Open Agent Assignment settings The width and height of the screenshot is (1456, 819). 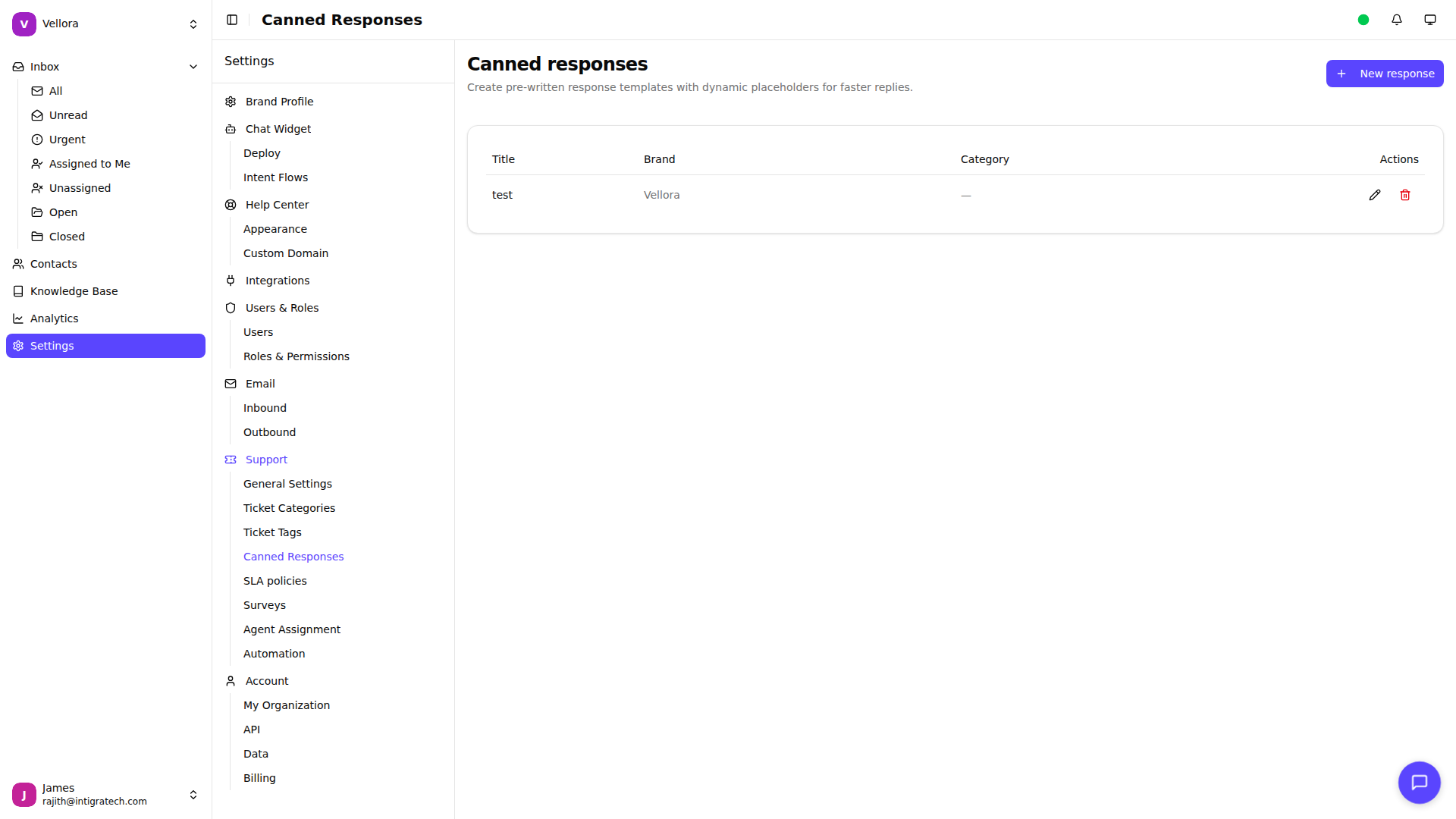[292, 629]
